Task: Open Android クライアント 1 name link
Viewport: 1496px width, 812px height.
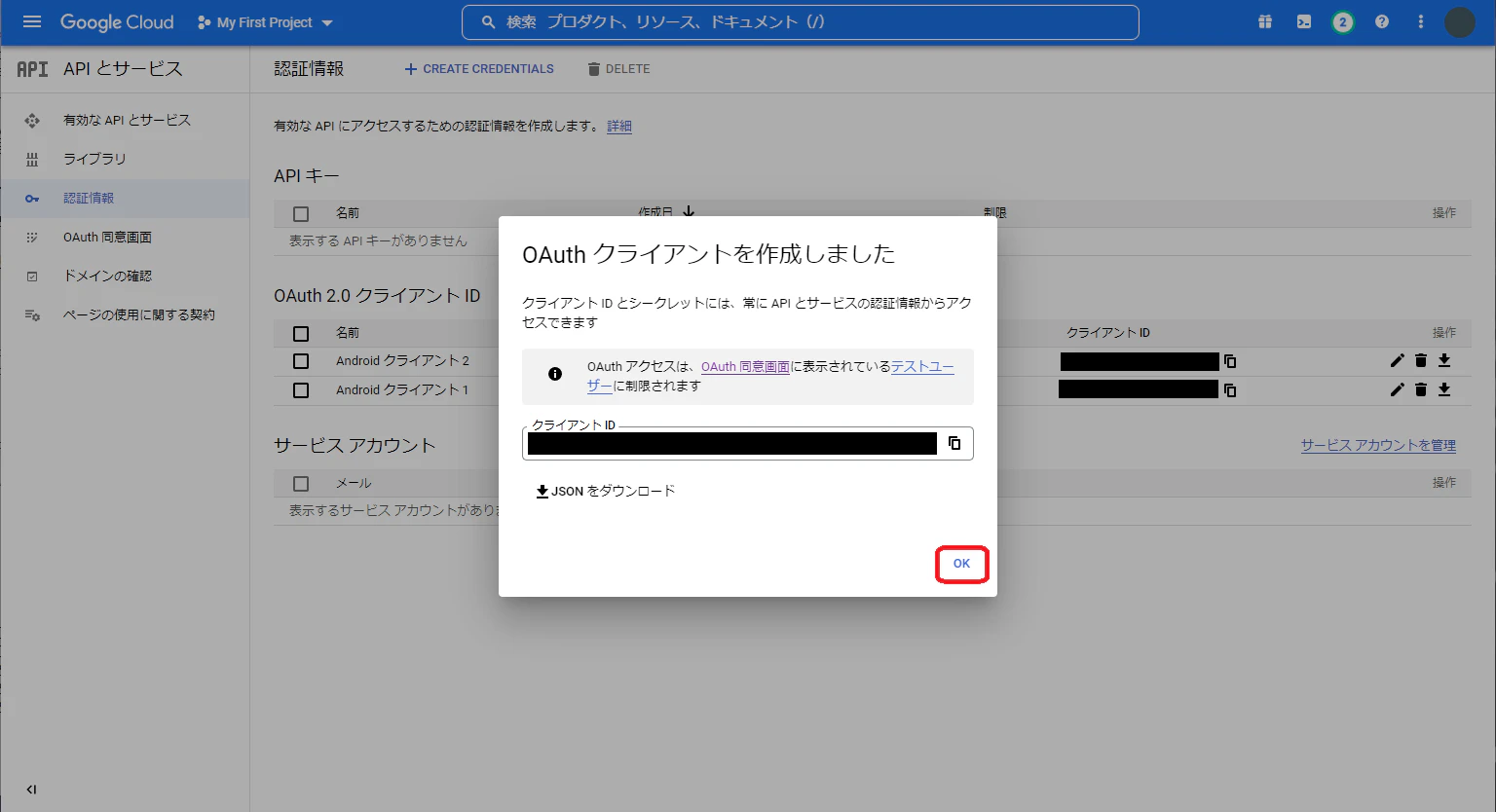Action: [402, 389]
